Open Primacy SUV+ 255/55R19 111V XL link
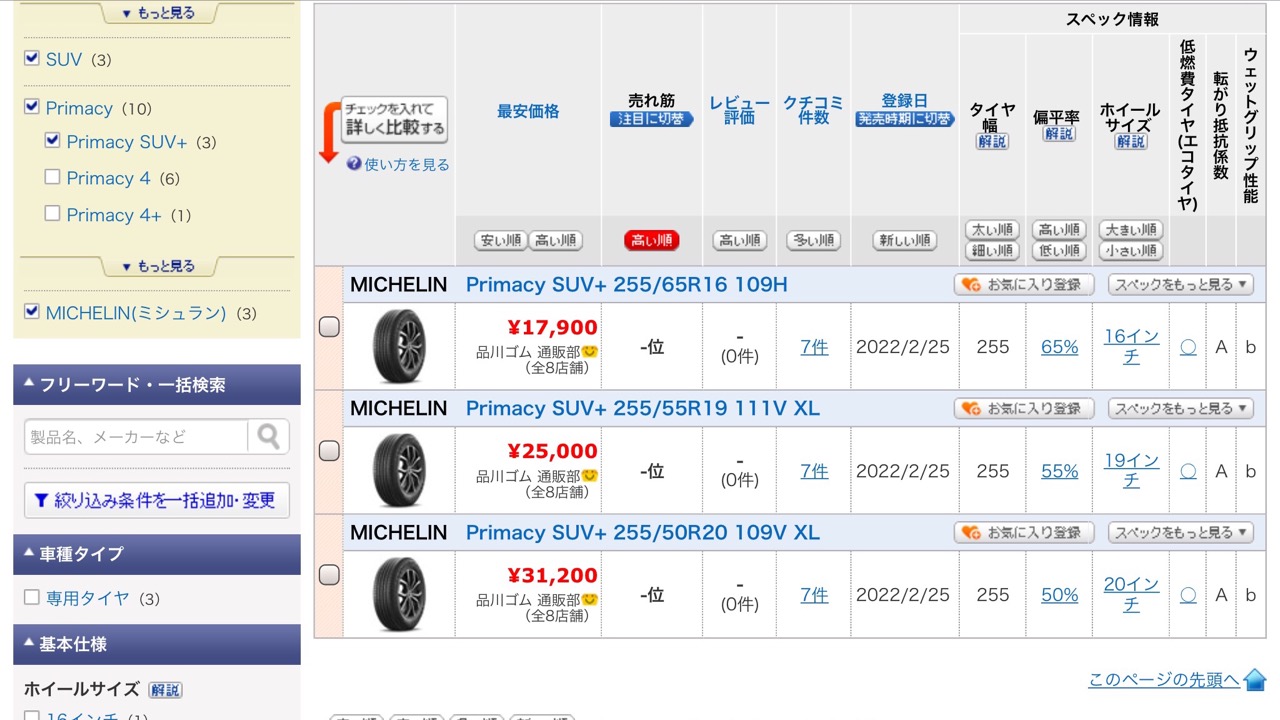The height and width of the screenshot is (720, 1280). pyautogui.click(x=643, y=409)
